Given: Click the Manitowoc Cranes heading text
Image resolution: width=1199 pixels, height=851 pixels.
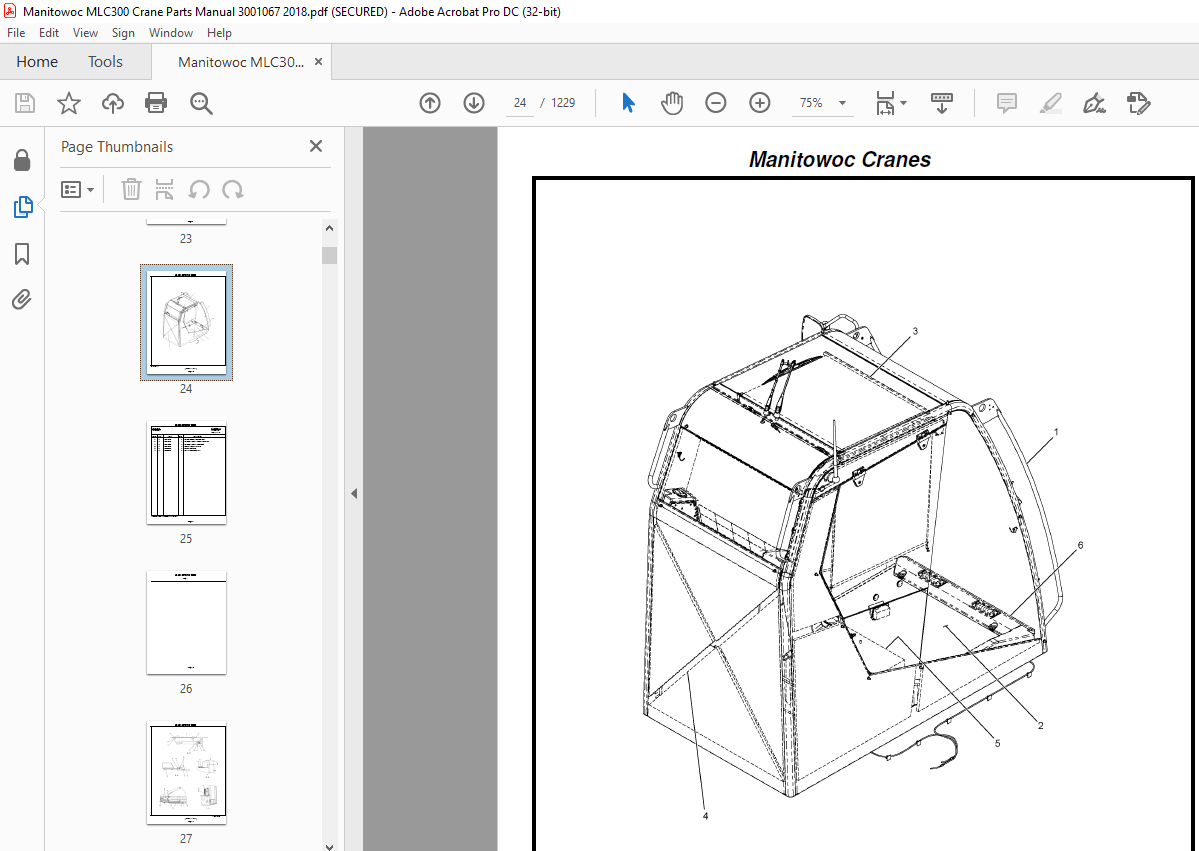Looking at the screenshot, I should (840, 159).
